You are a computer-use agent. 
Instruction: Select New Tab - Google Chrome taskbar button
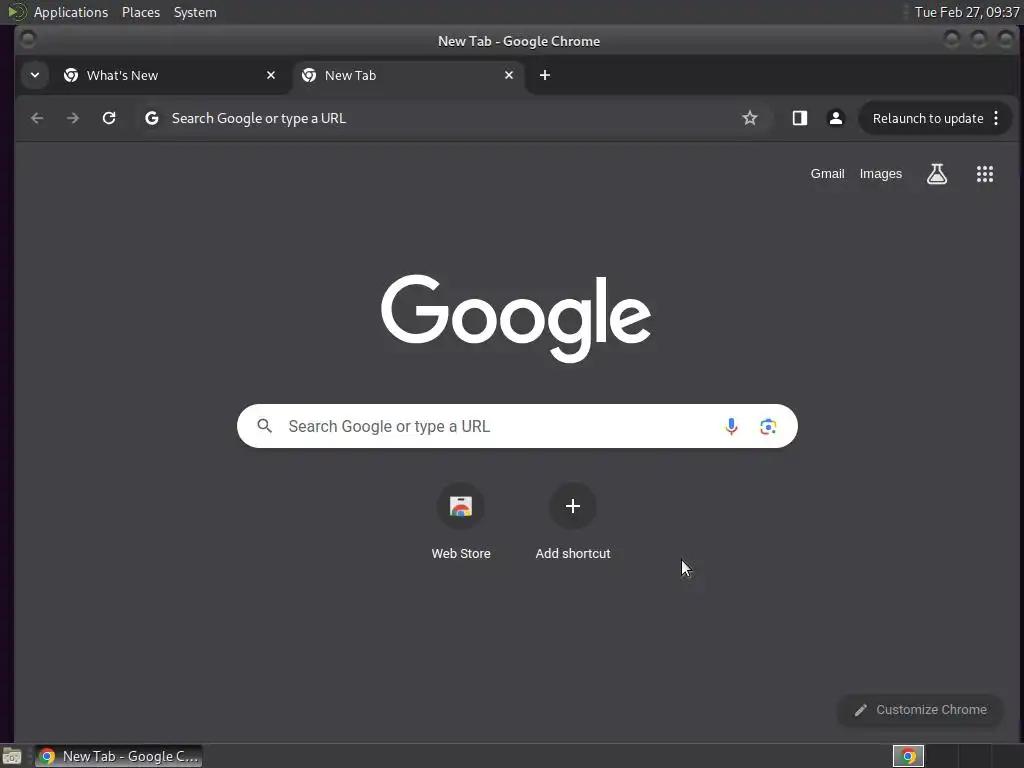pos(118,756)
